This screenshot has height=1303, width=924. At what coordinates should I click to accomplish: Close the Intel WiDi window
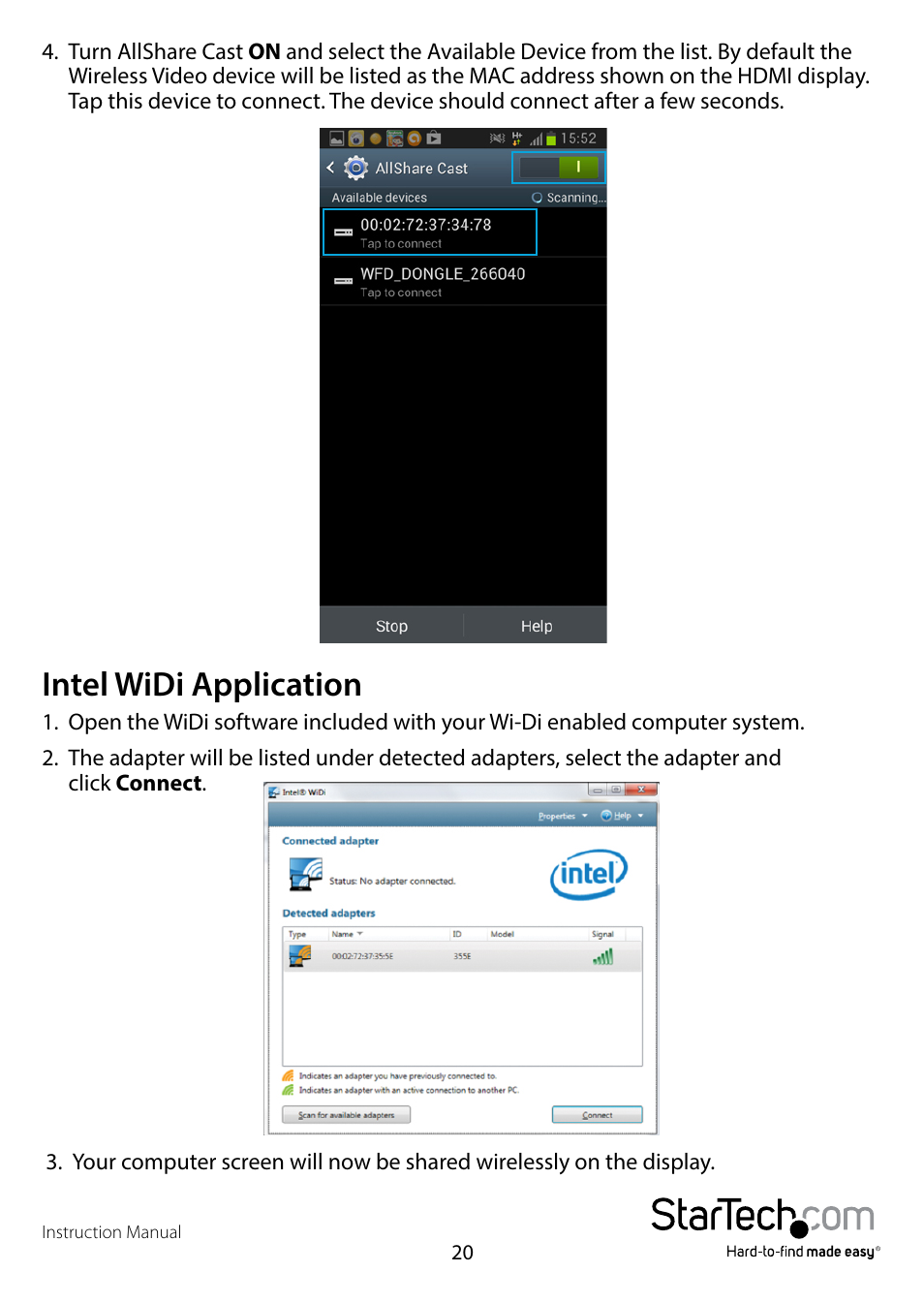click(641, 790)
